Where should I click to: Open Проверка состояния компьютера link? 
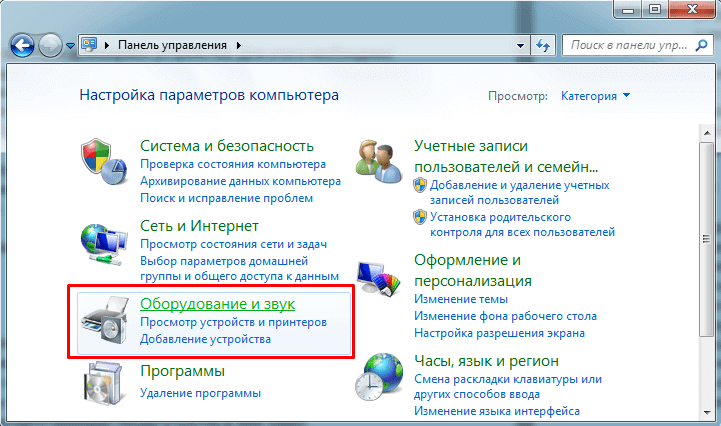click(x=233, y=164)
